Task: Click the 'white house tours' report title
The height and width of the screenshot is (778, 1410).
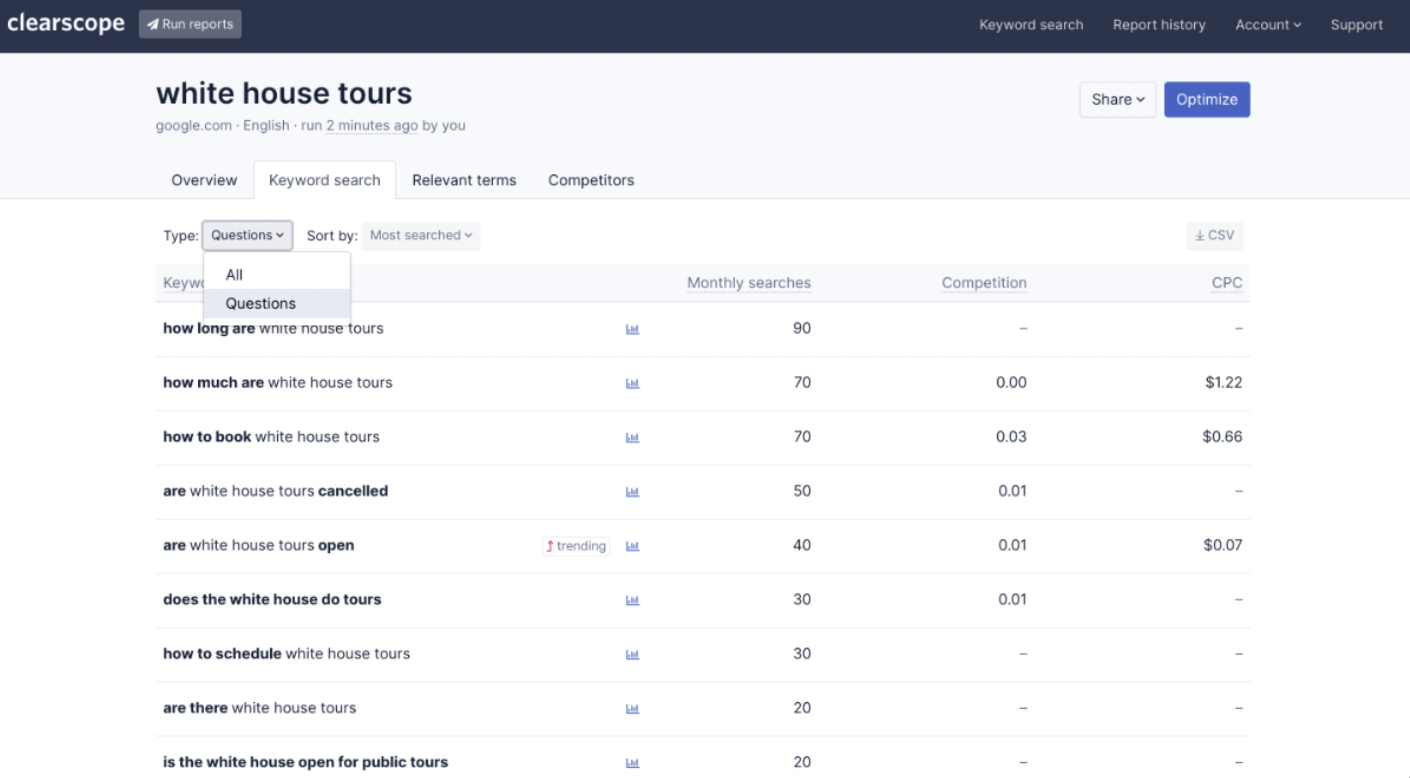Action: (284, 93)
